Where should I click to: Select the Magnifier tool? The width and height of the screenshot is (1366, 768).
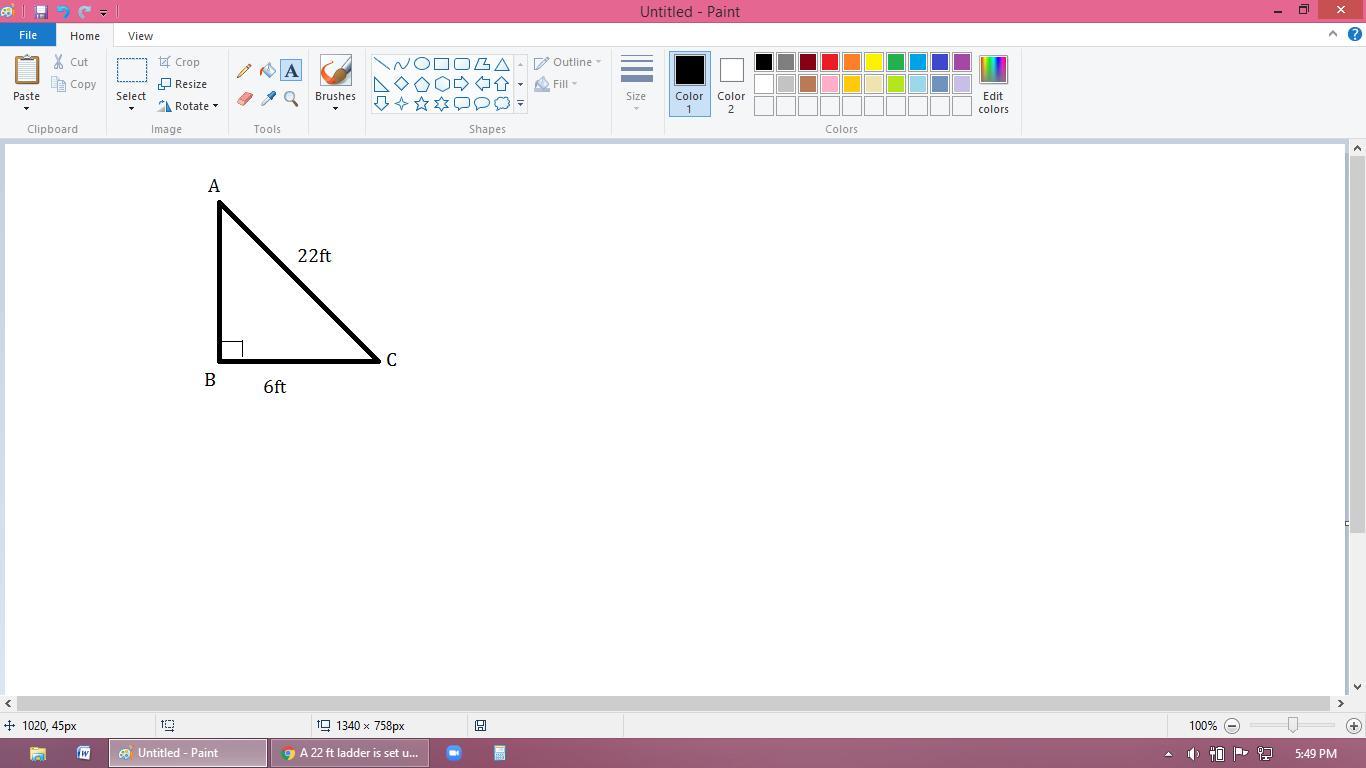click(x=291, y=99)
